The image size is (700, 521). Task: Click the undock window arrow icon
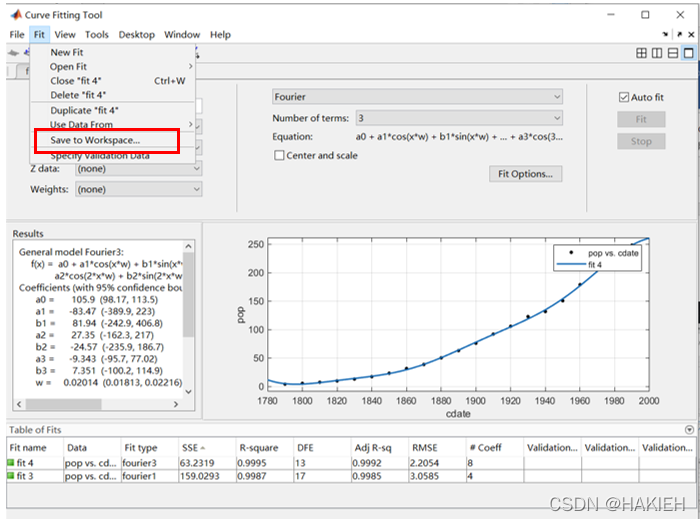pyautogui.click(x=679, y=34)
